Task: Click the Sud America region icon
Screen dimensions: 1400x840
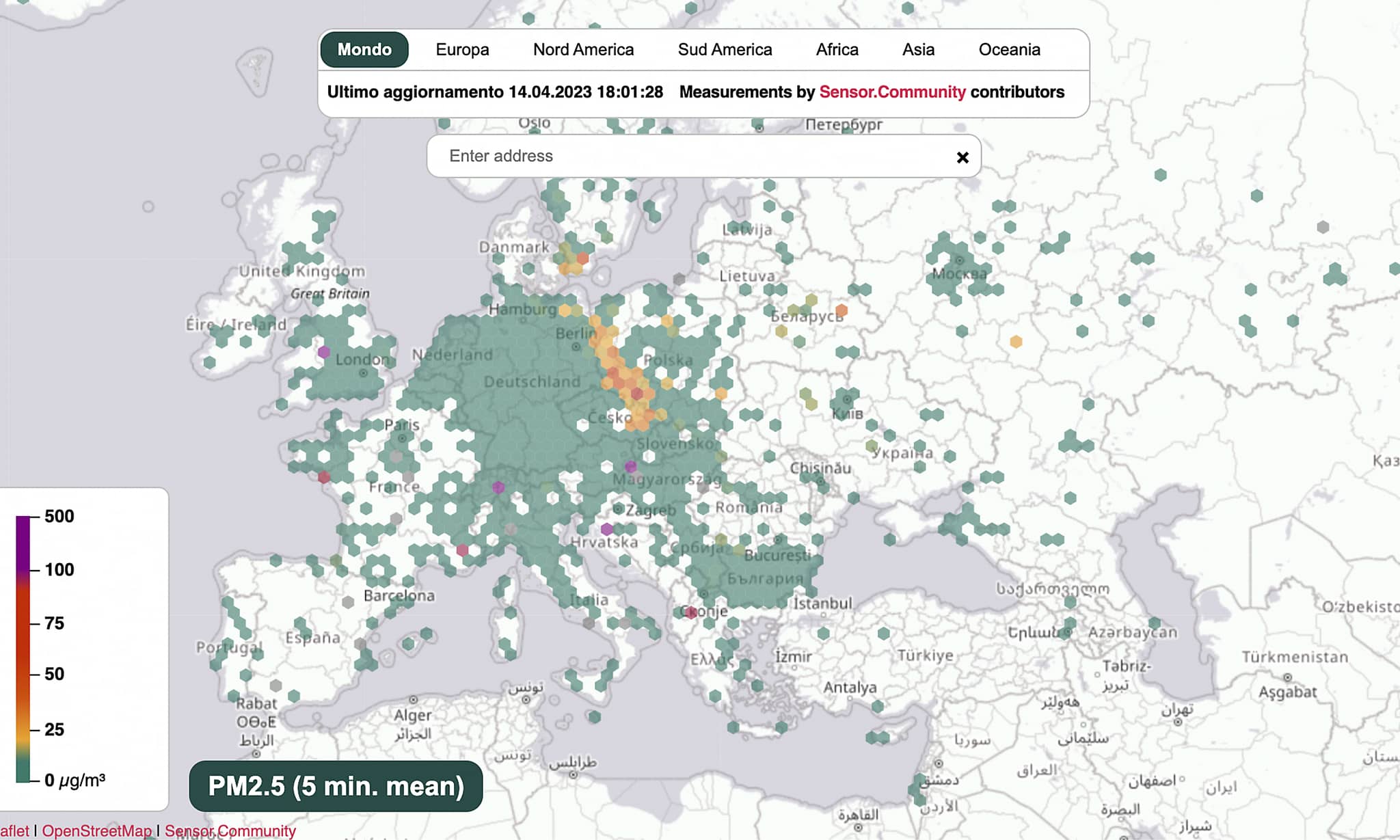Action: 725,49
